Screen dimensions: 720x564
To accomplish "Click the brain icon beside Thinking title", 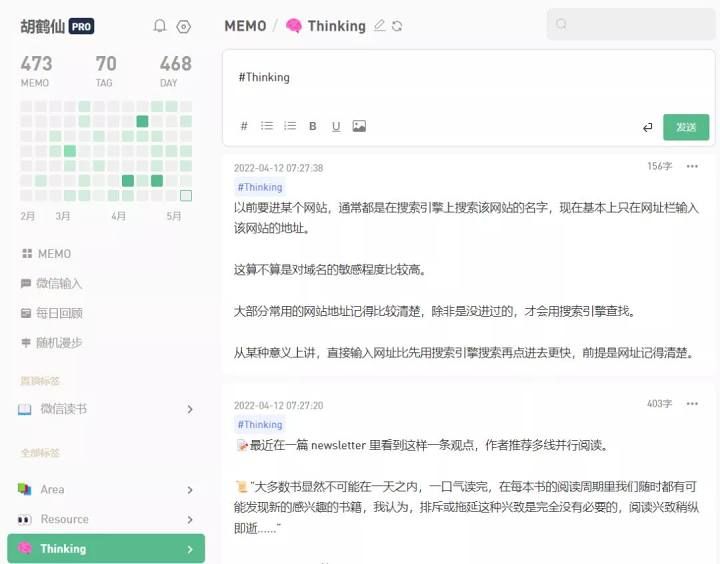I will [294, 26].
